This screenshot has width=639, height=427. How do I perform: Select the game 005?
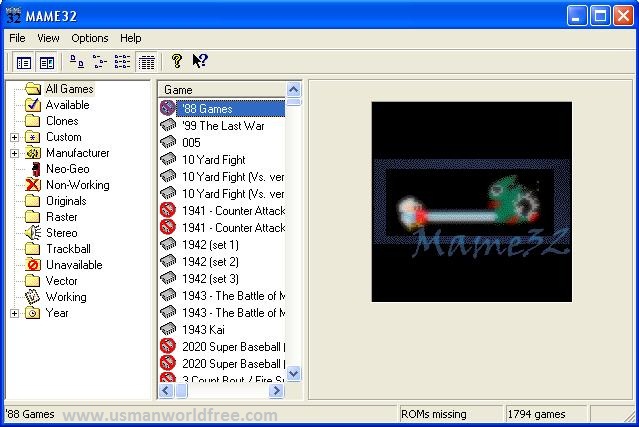(x=191, y=143)
